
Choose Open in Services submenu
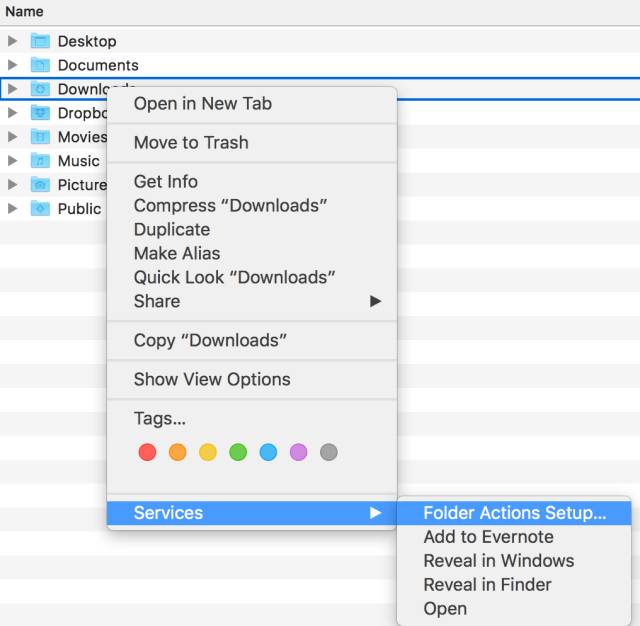pyautogui.click(x=514, y=608)
